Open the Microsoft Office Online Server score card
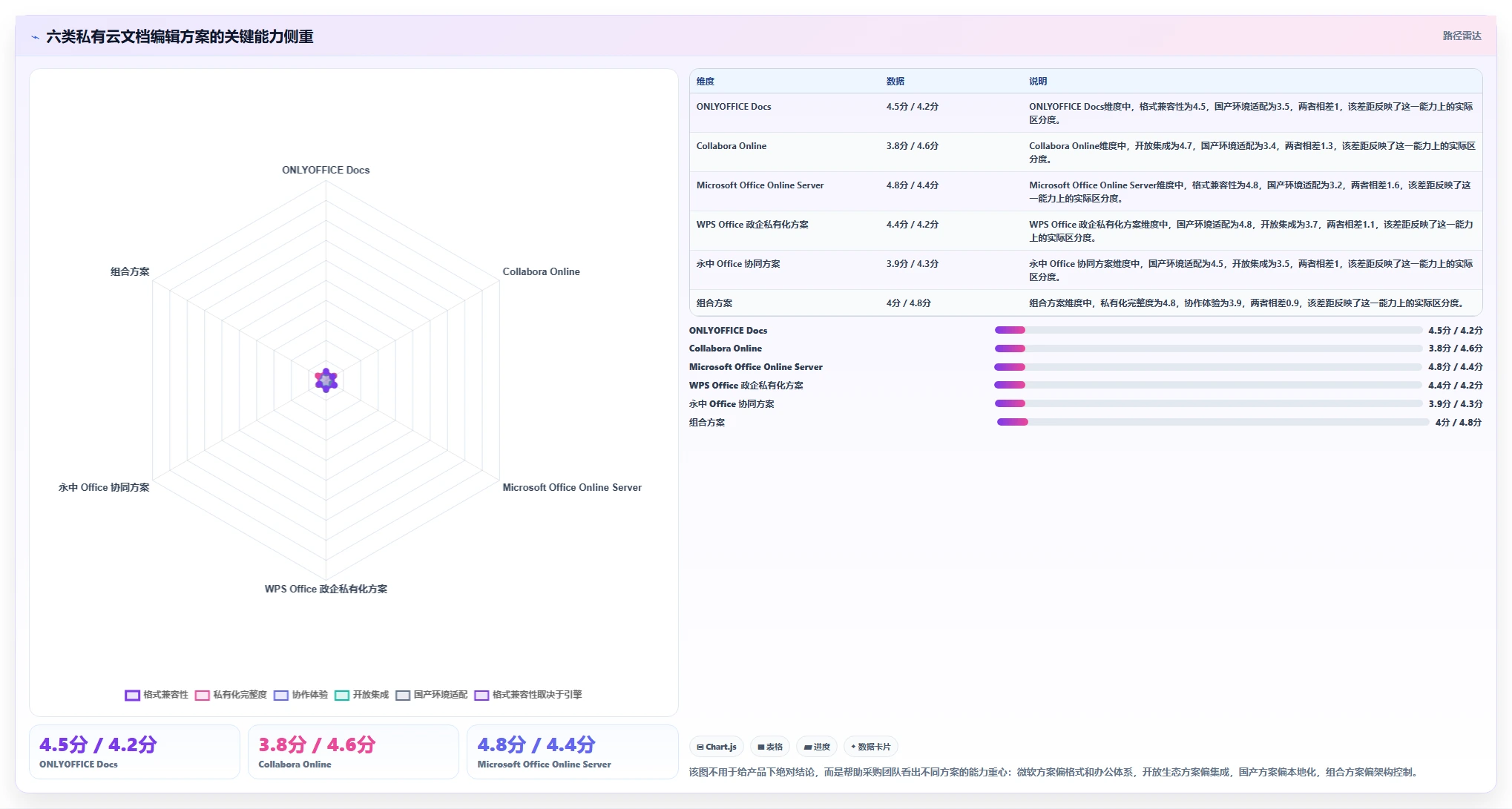 [572, 752]
